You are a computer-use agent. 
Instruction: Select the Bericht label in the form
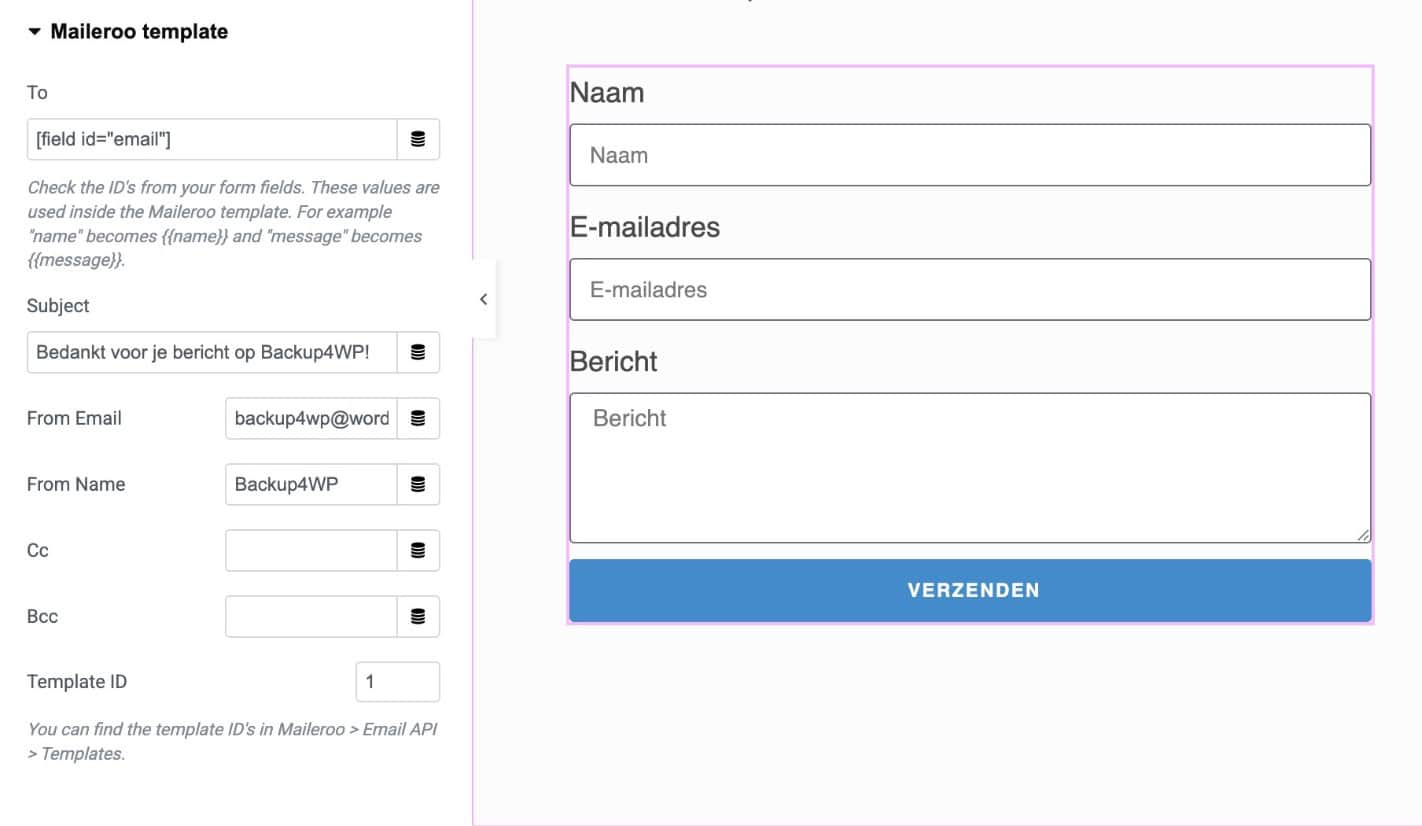[x=614, y=362]
